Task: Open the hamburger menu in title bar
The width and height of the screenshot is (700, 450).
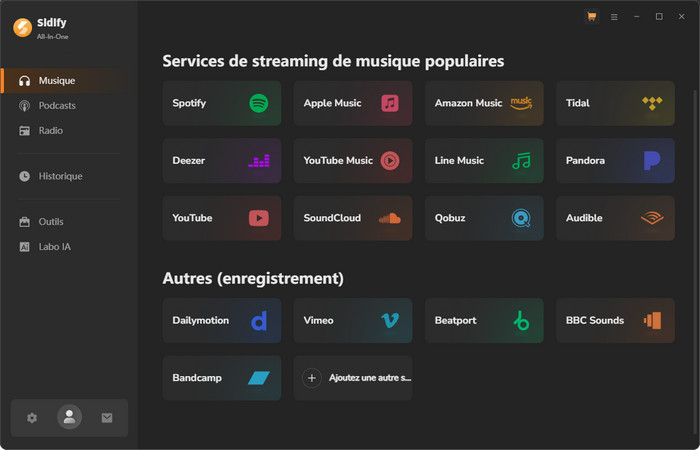Action: click(614, 17)
